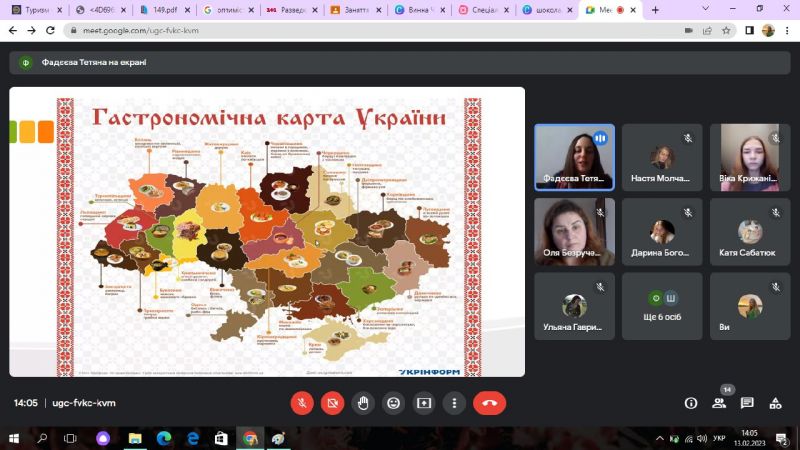Screen dimensions: 800x450
Task: Switch to the Спеціал browser tab
Action: tap(484, 10)
